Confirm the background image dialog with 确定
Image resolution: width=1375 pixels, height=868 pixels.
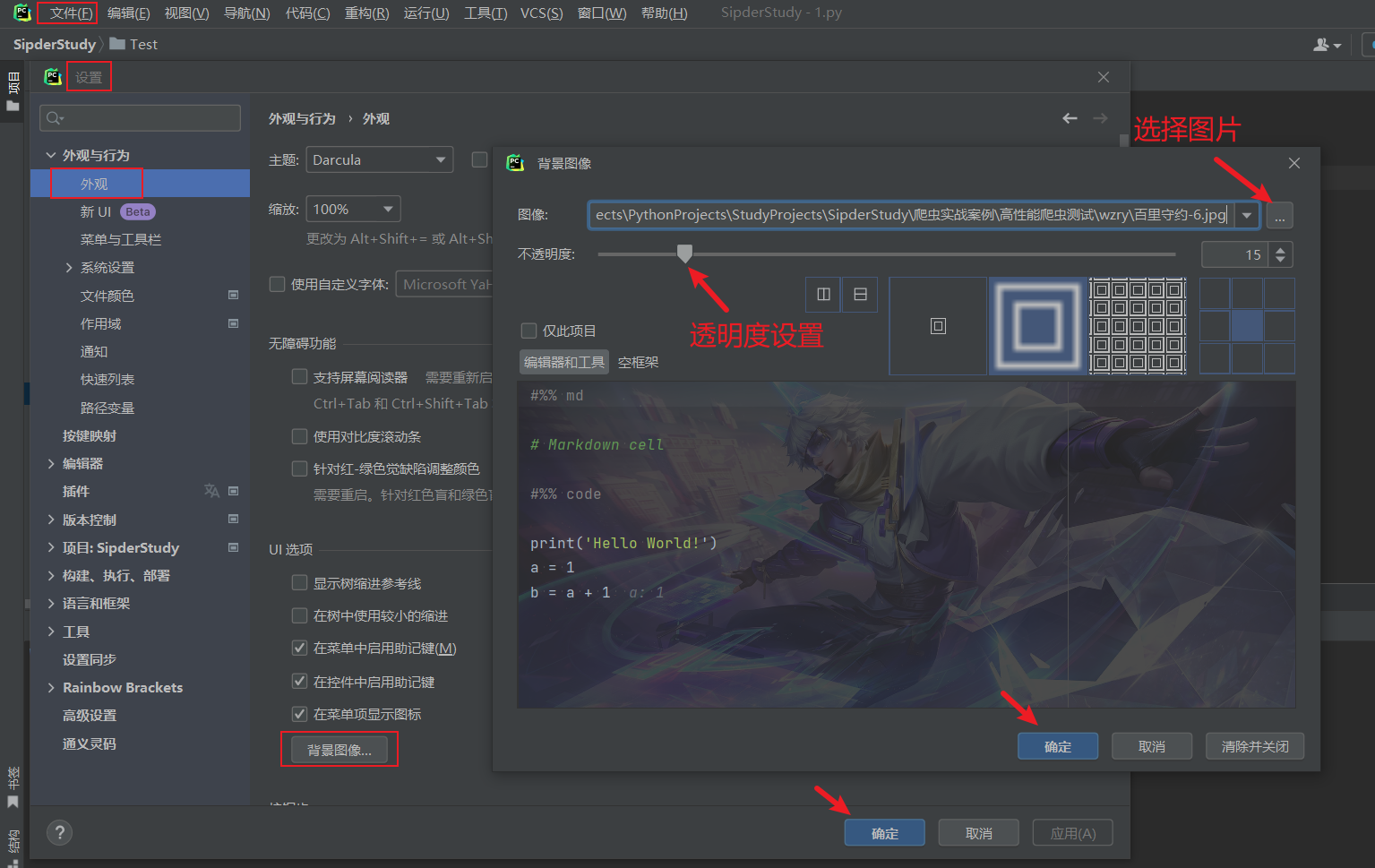click(x=1058, y=746)
